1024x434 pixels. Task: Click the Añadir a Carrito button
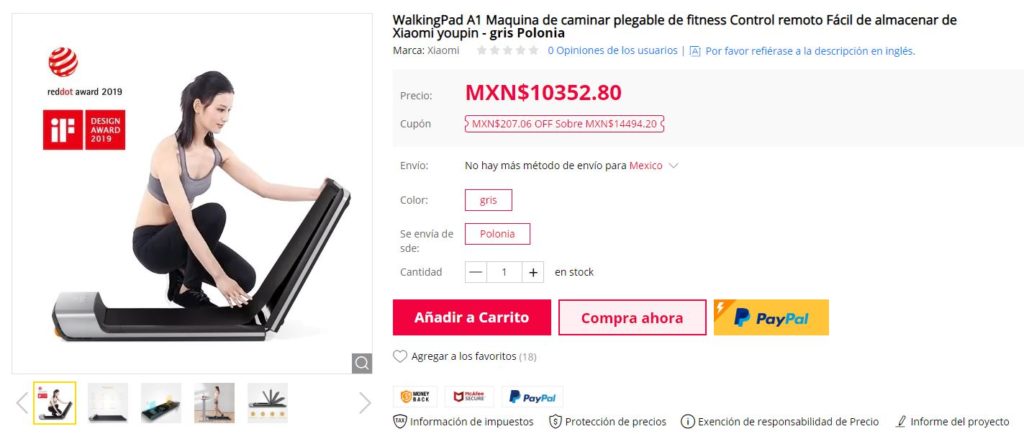[472, 318]
